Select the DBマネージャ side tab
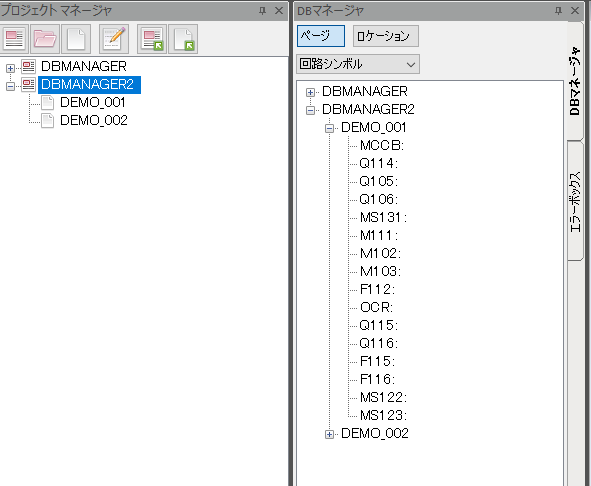 click(575, 81)
